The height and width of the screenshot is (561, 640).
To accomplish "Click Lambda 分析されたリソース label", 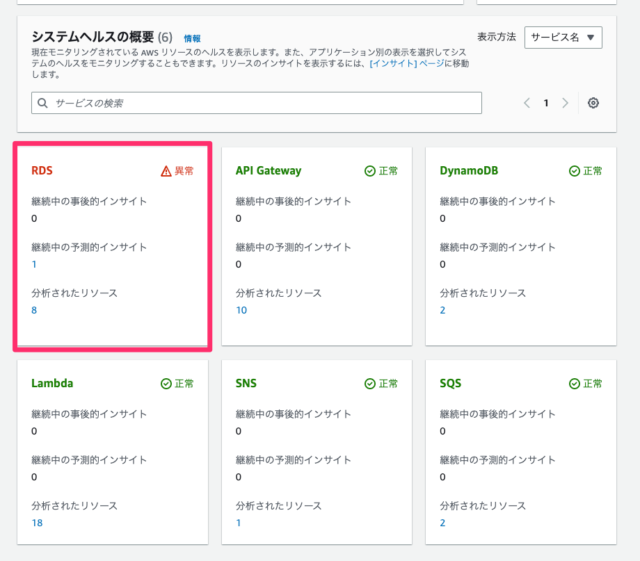I will coord(74,505).
